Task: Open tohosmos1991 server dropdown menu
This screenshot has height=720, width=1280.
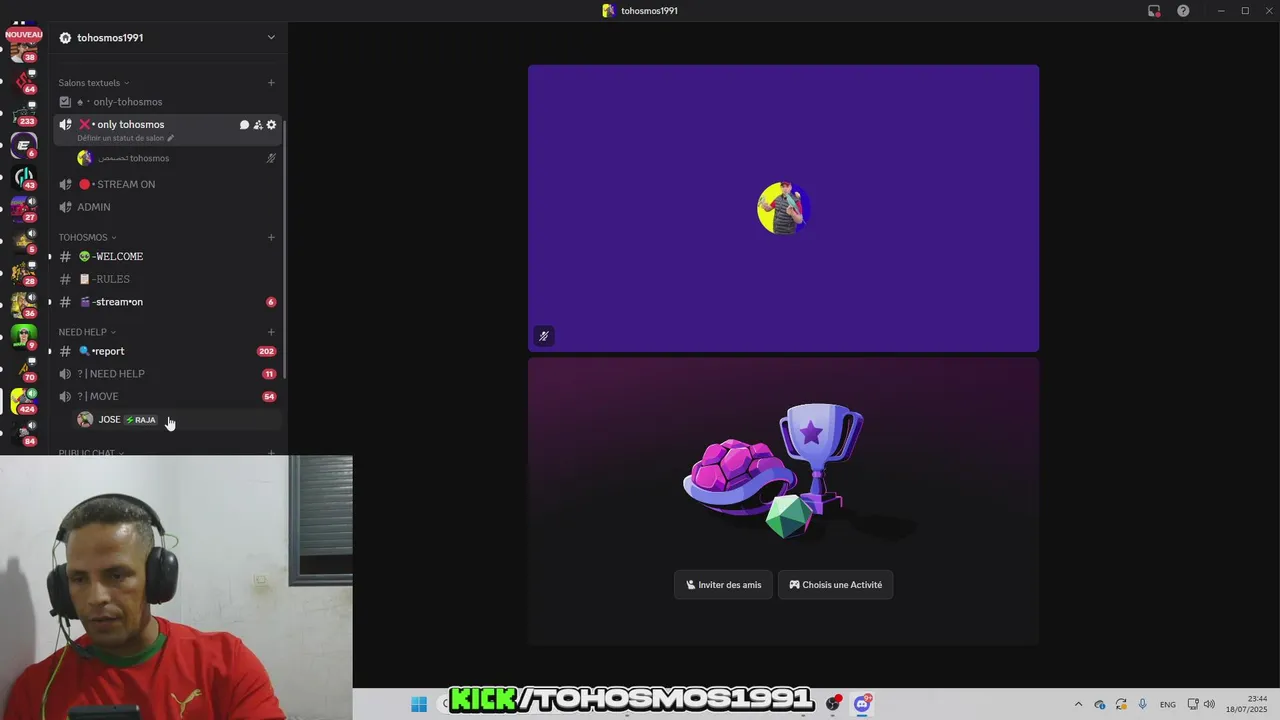Action: (x=271, y=38)
